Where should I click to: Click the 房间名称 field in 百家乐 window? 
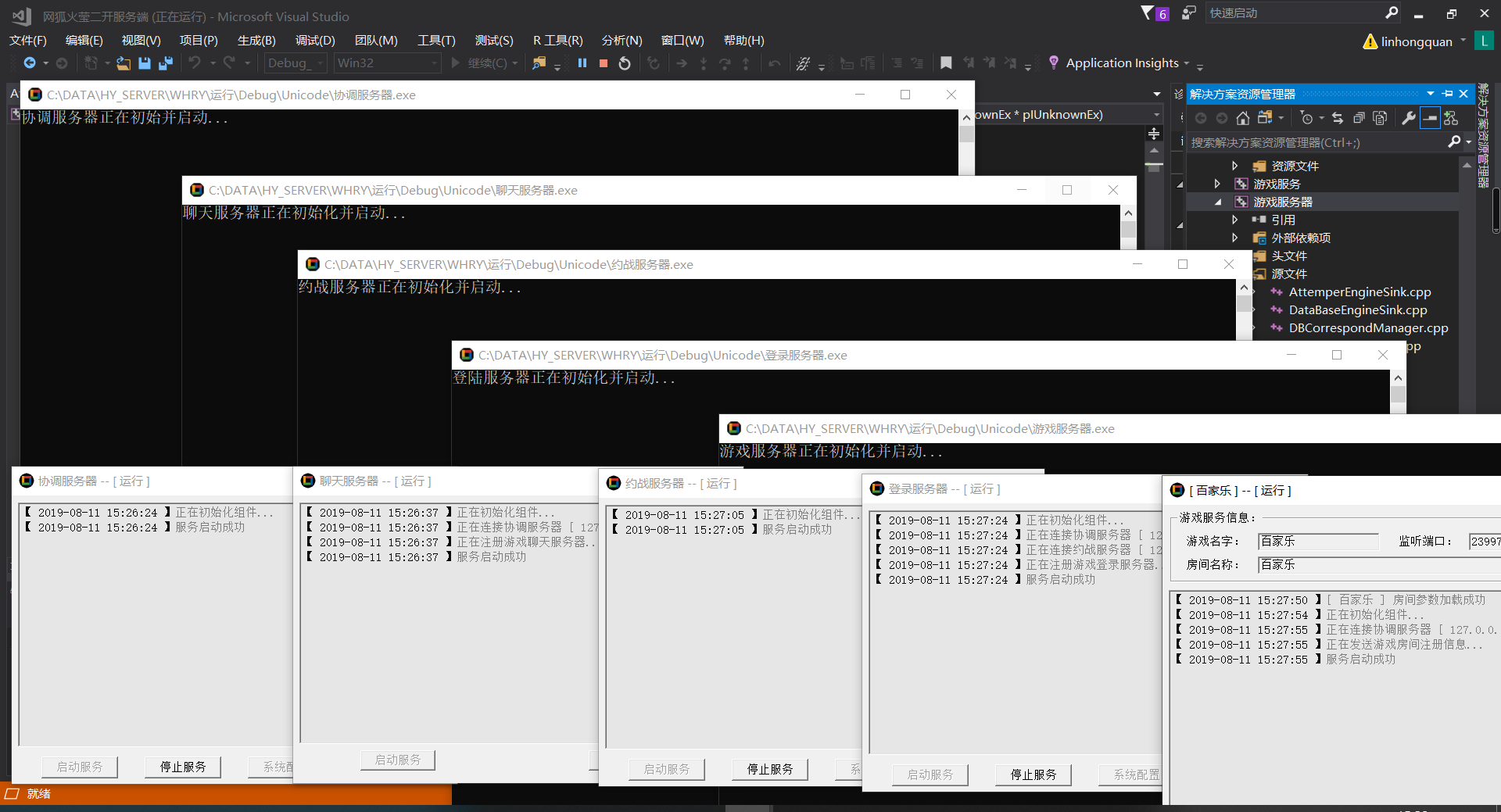coord(1380,565)
